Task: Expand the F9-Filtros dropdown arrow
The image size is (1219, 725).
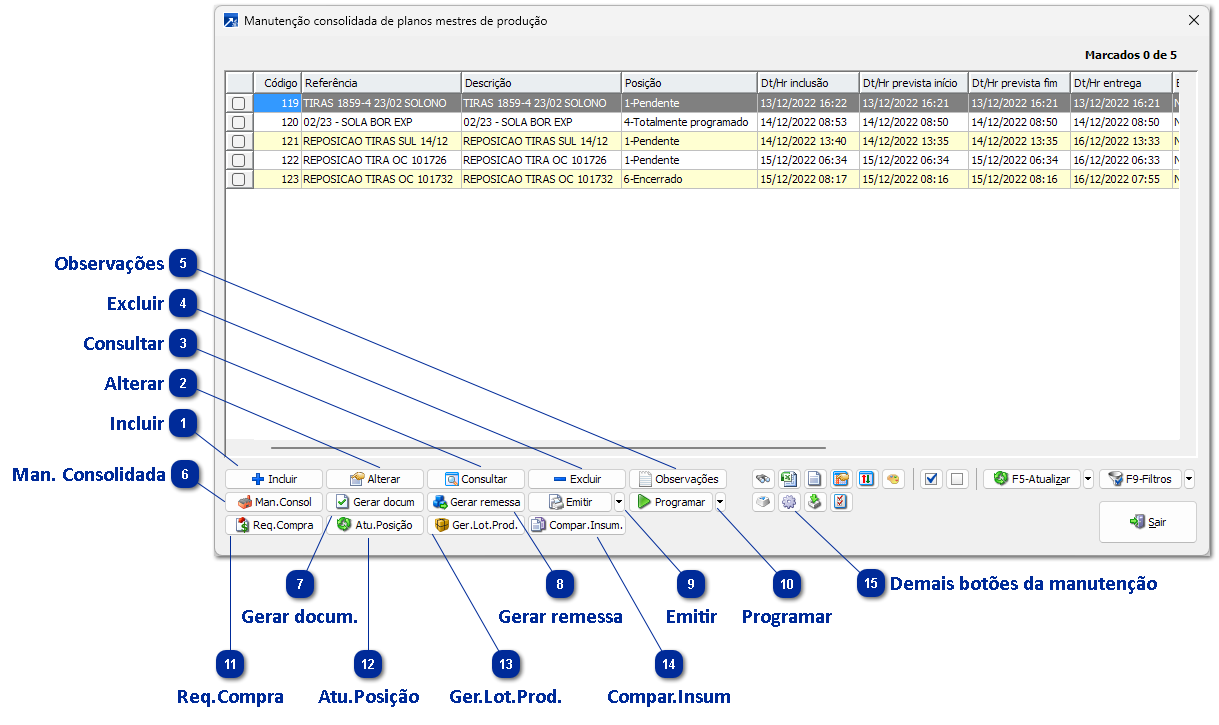Action: (1189, 479)
